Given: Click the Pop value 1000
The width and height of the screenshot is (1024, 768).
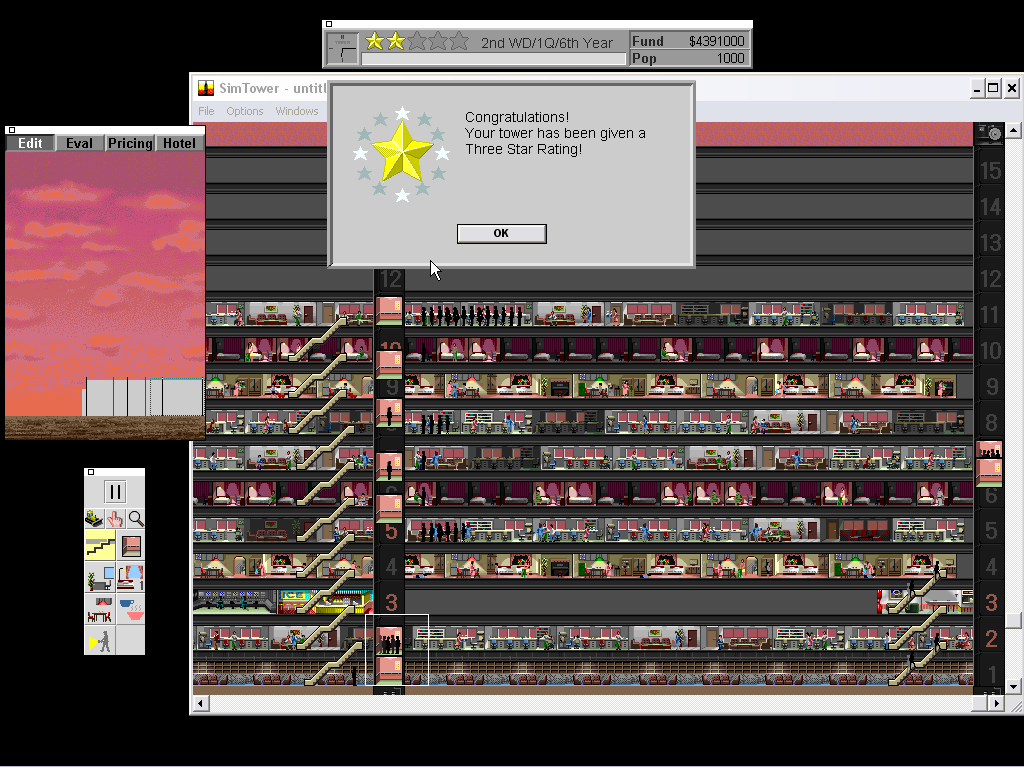Looking at the screenshot, I should pyautogui.click(x=730, y=58).
